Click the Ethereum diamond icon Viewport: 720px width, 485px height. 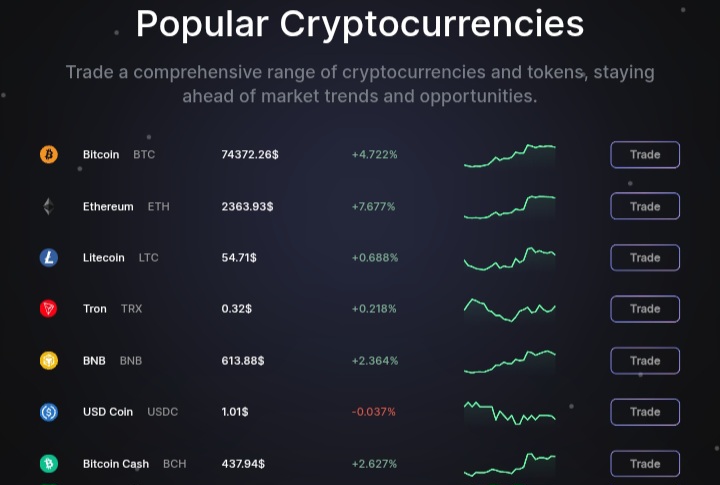pyautogui.click(x=48, y=207)
